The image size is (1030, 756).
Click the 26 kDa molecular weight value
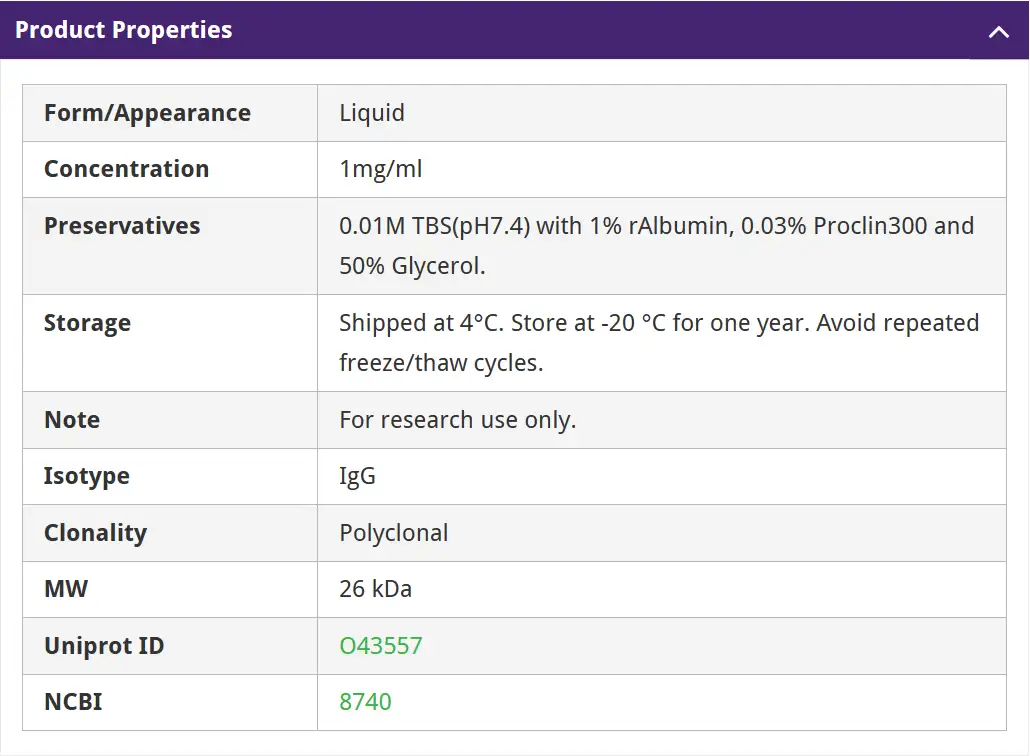[x=375, y=589]
